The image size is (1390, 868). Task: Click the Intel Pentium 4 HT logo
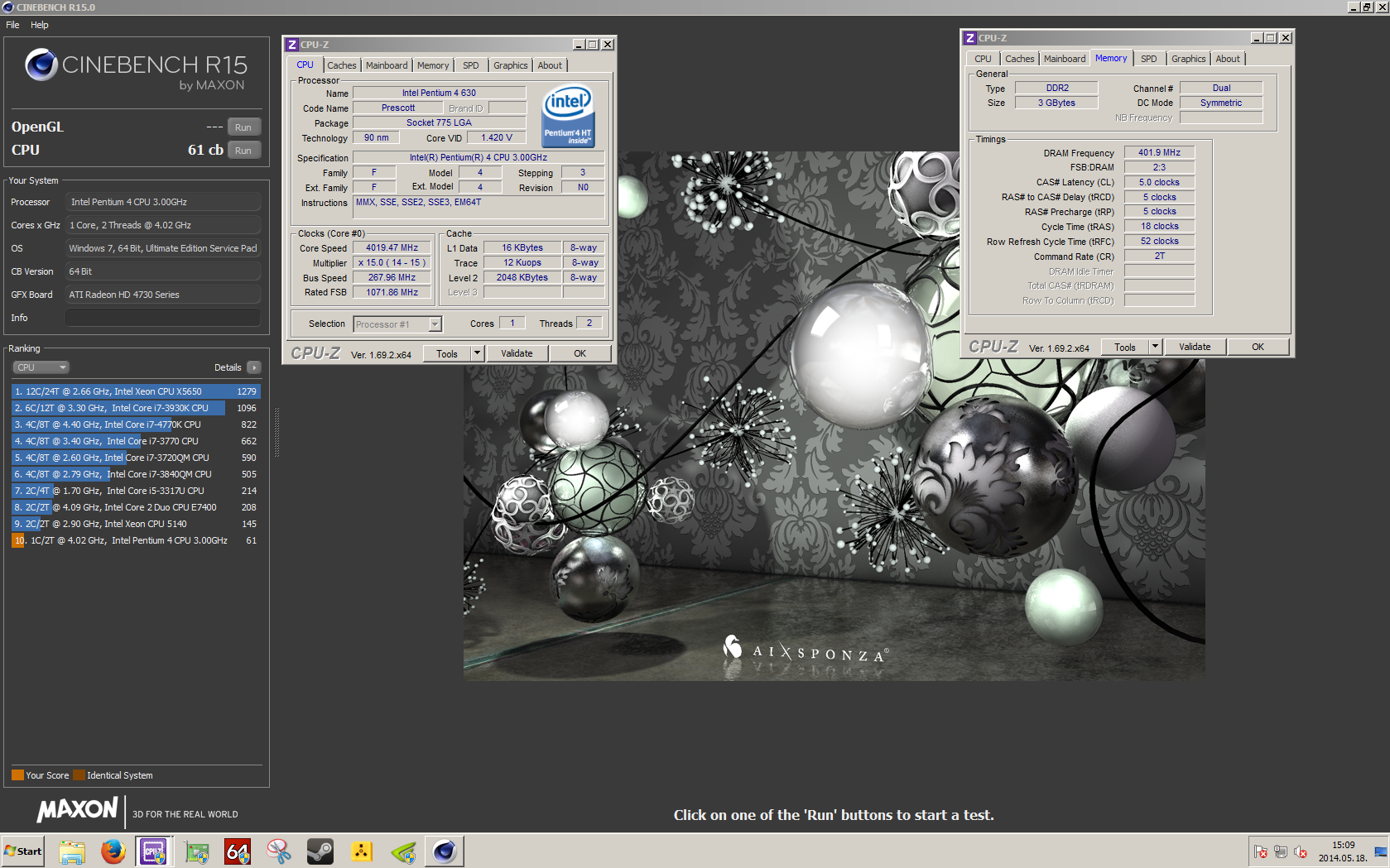(x=567, y=116)
